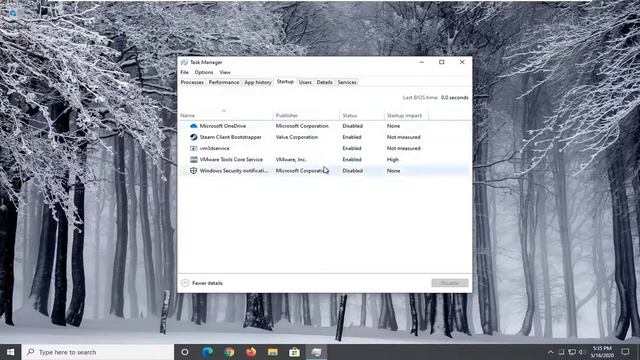Click the Last BIOS time value
This screenshot has height=360, width=640.
point(454,98)
